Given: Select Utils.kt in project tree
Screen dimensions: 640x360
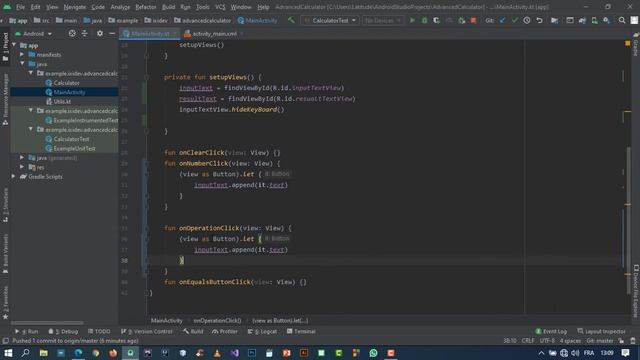Looking at the screenshot, I should [x=62, y=102].
